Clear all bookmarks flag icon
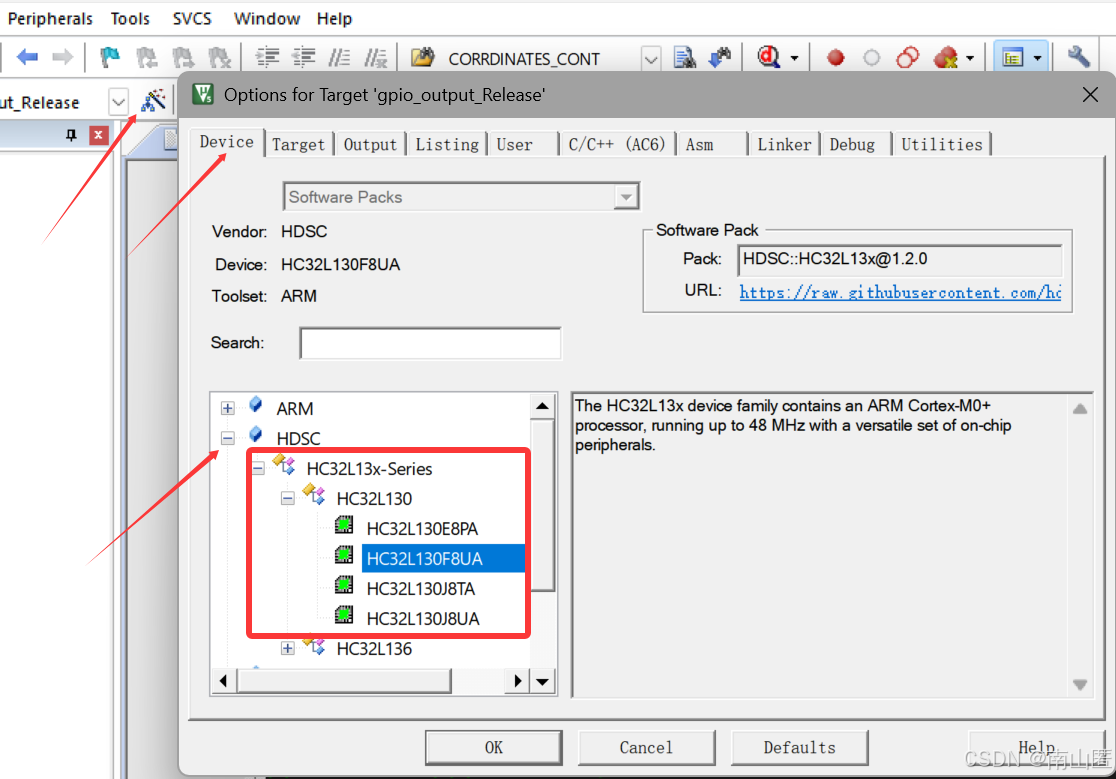 [x=219, y=58]
